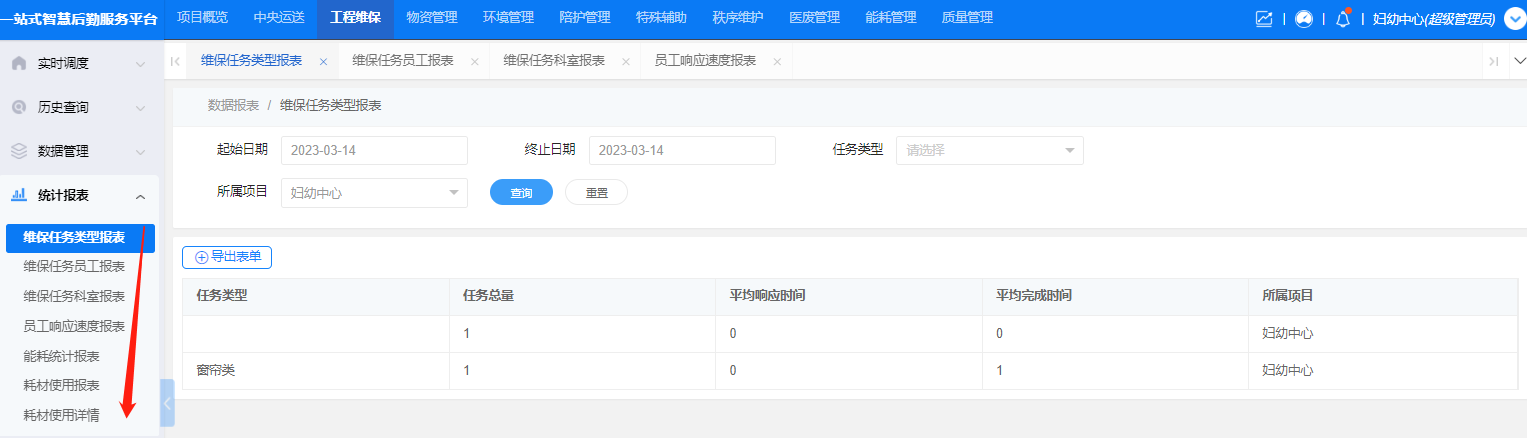Open 质量管理 in top navigation
1527x438 pixels.
pyautogui.click(x=967, y=18)
